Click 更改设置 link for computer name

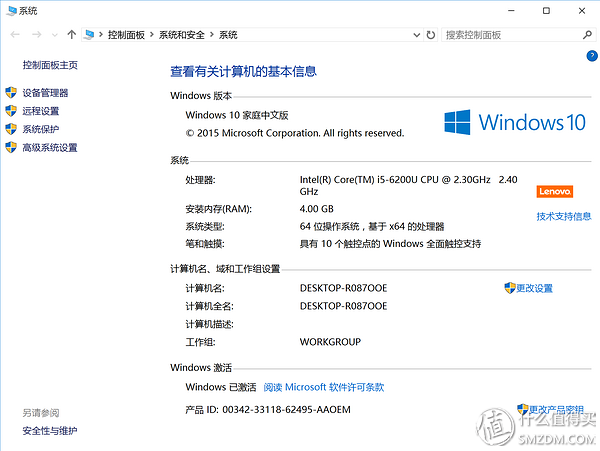(x=535, y=288)
